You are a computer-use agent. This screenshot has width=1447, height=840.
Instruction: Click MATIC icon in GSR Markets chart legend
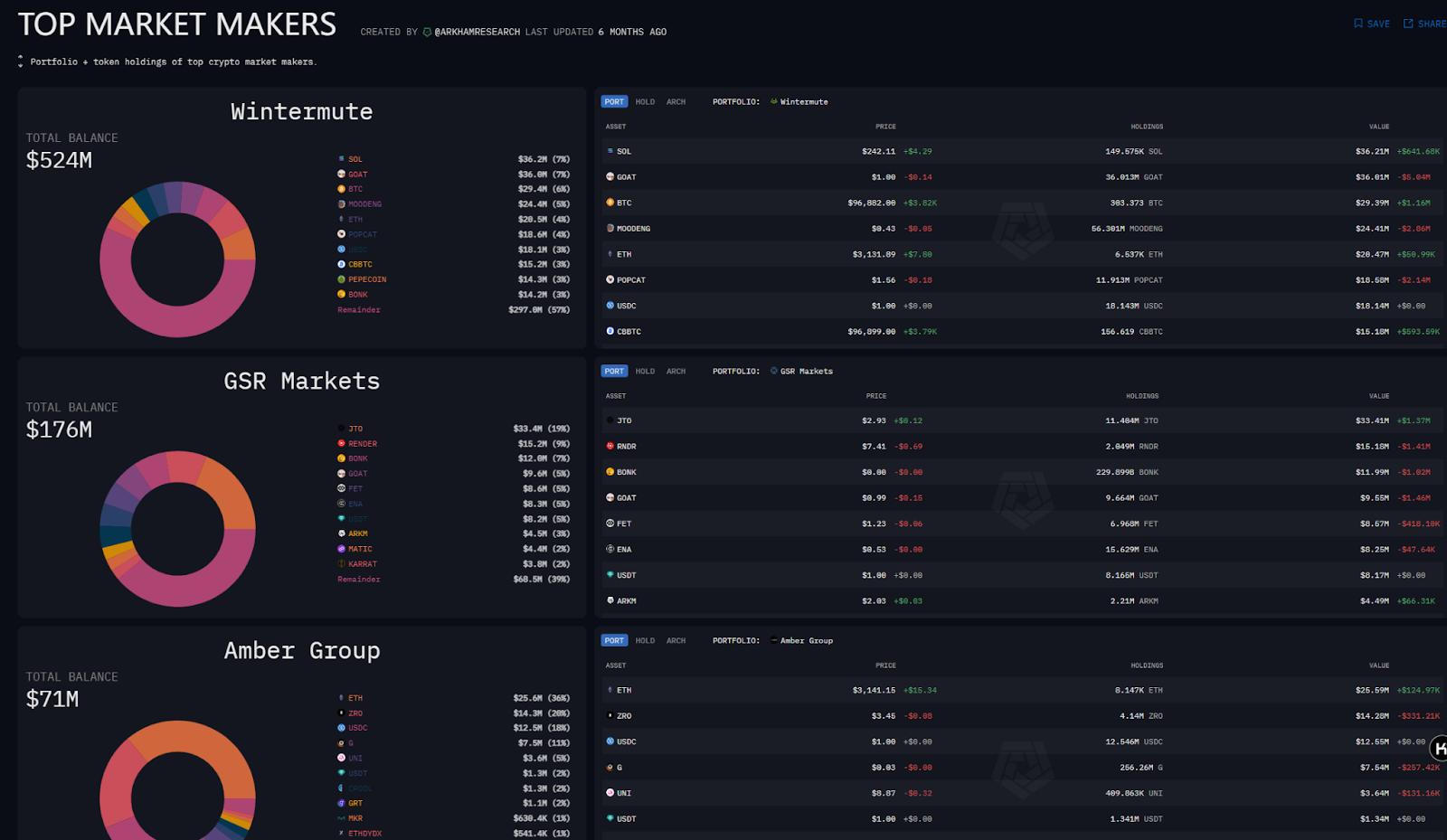pyautogui.click(x=341, y=549)
